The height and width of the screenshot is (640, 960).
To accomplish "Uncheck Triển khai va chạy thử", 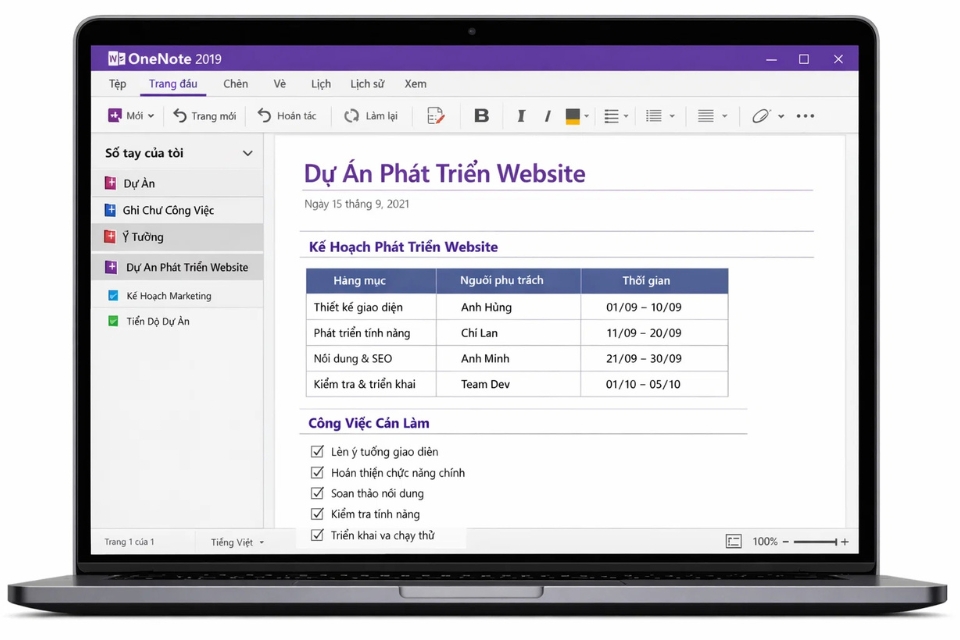I will click(x=317, y=535).
